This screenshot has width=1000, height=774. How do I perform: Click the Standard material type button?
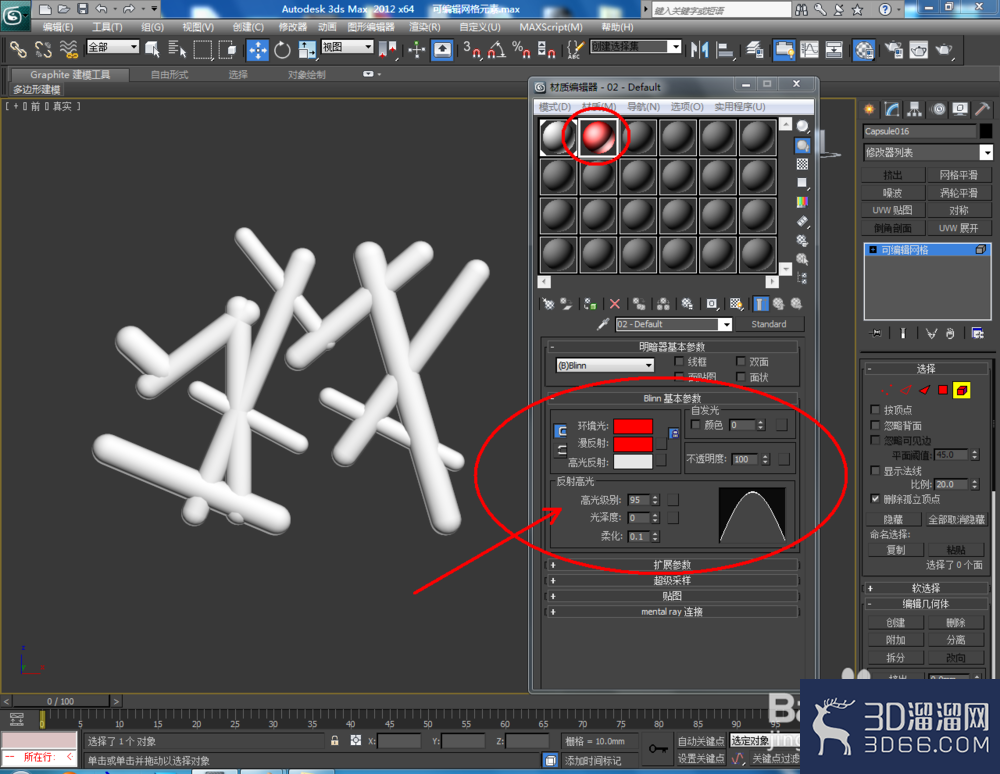click(768, 324)
